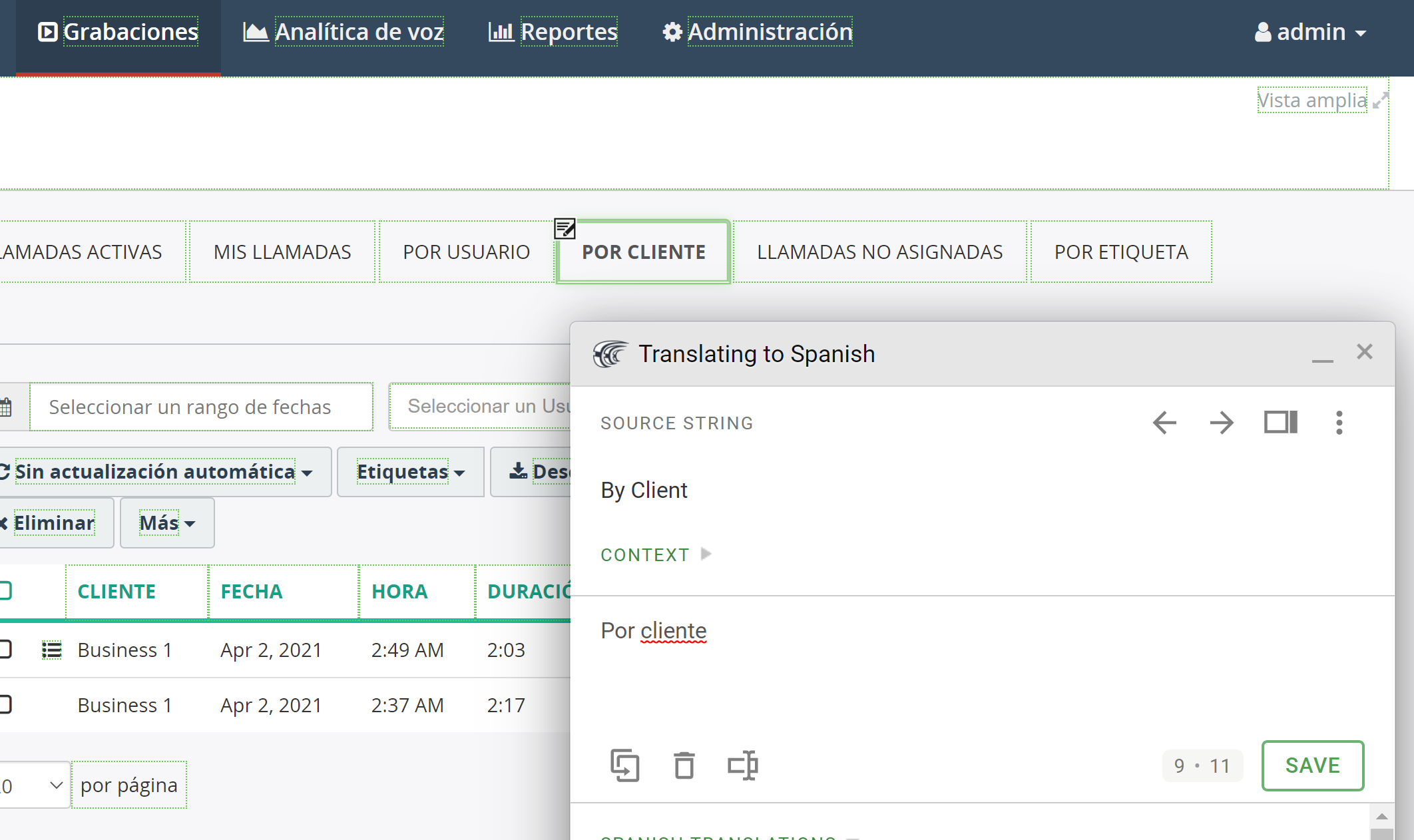Click the Vista amplia expand icon
This screenshot has width=1414, height=840.
click(1380, 101)
